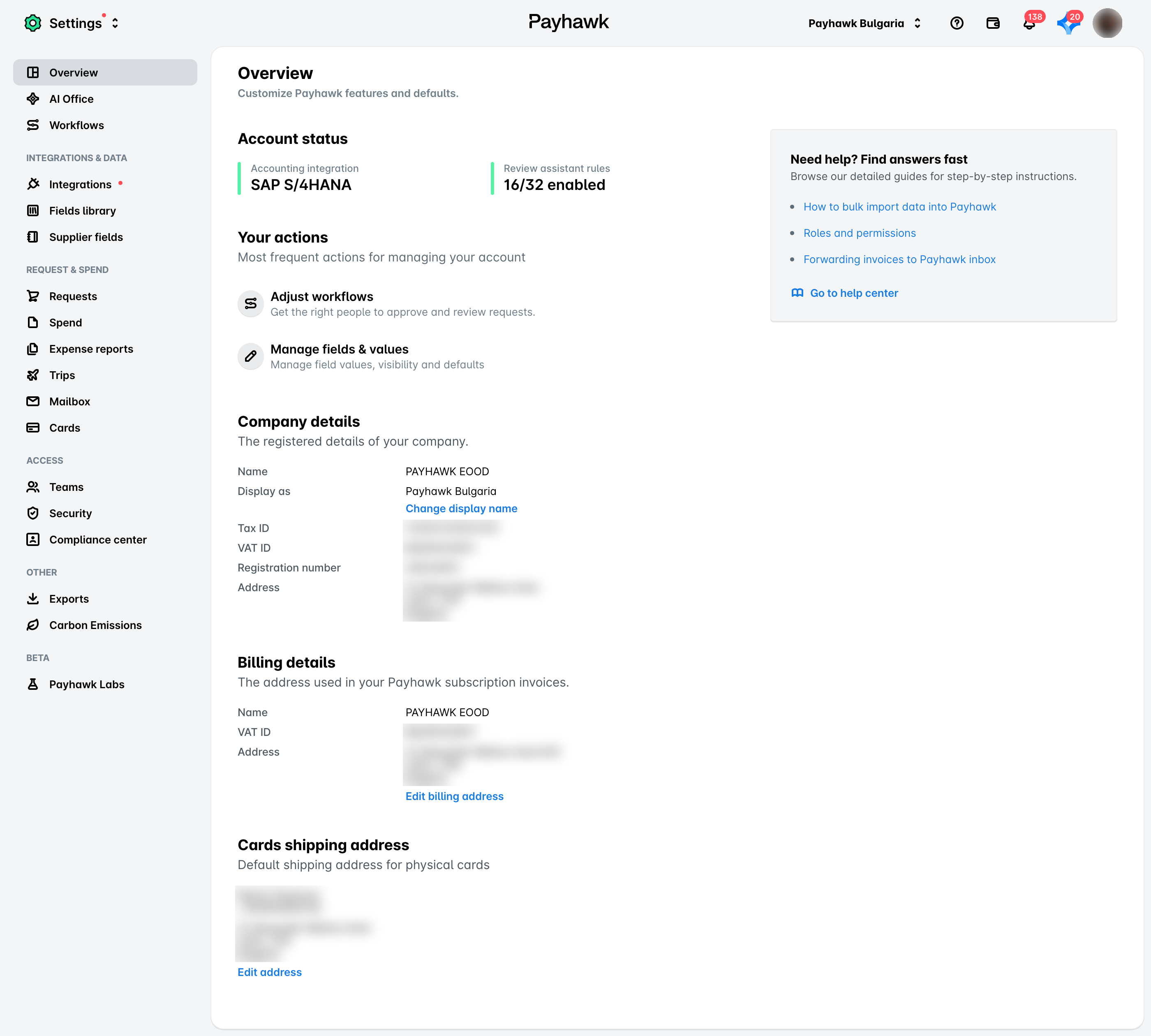The image size is (1151, 1036).
Task: Click Adjust workflows action title
Action: coord(321,296)
